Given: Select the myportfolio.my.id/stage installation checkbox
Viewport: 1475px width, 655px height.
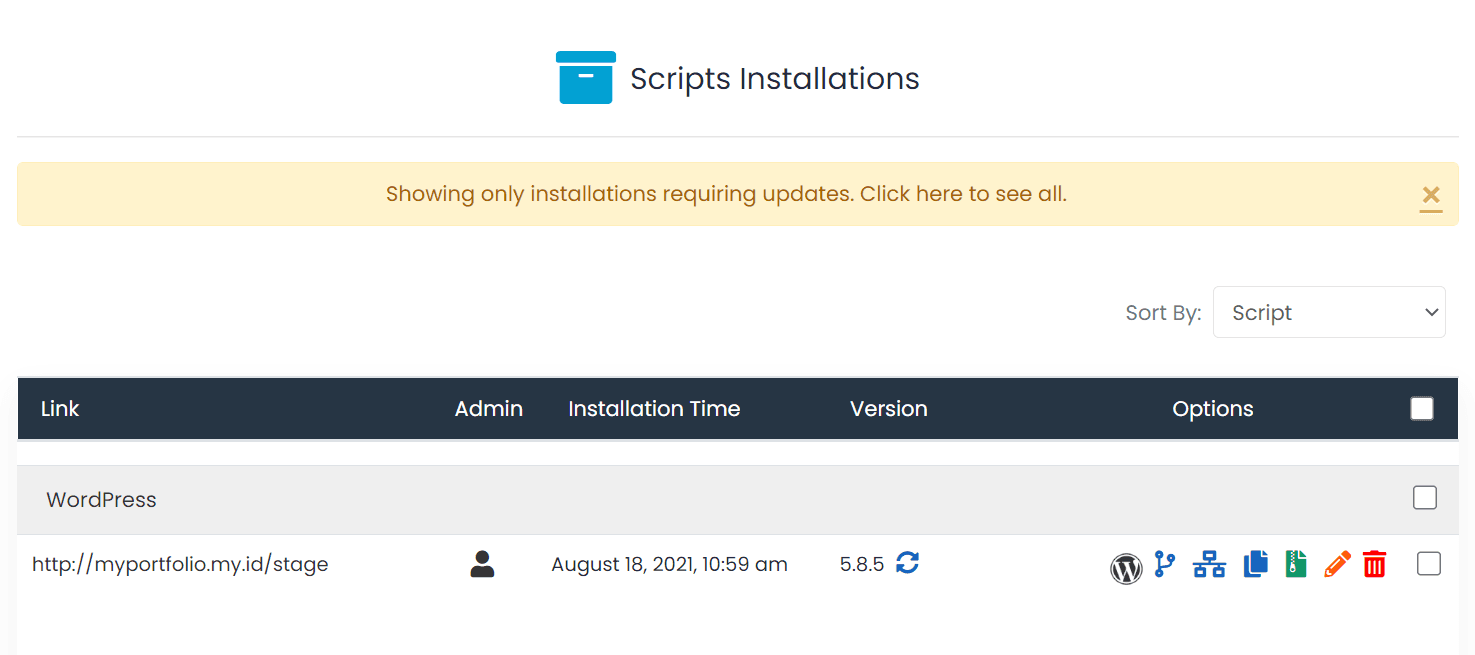Looking at the screenshot, I should 1428,564.
